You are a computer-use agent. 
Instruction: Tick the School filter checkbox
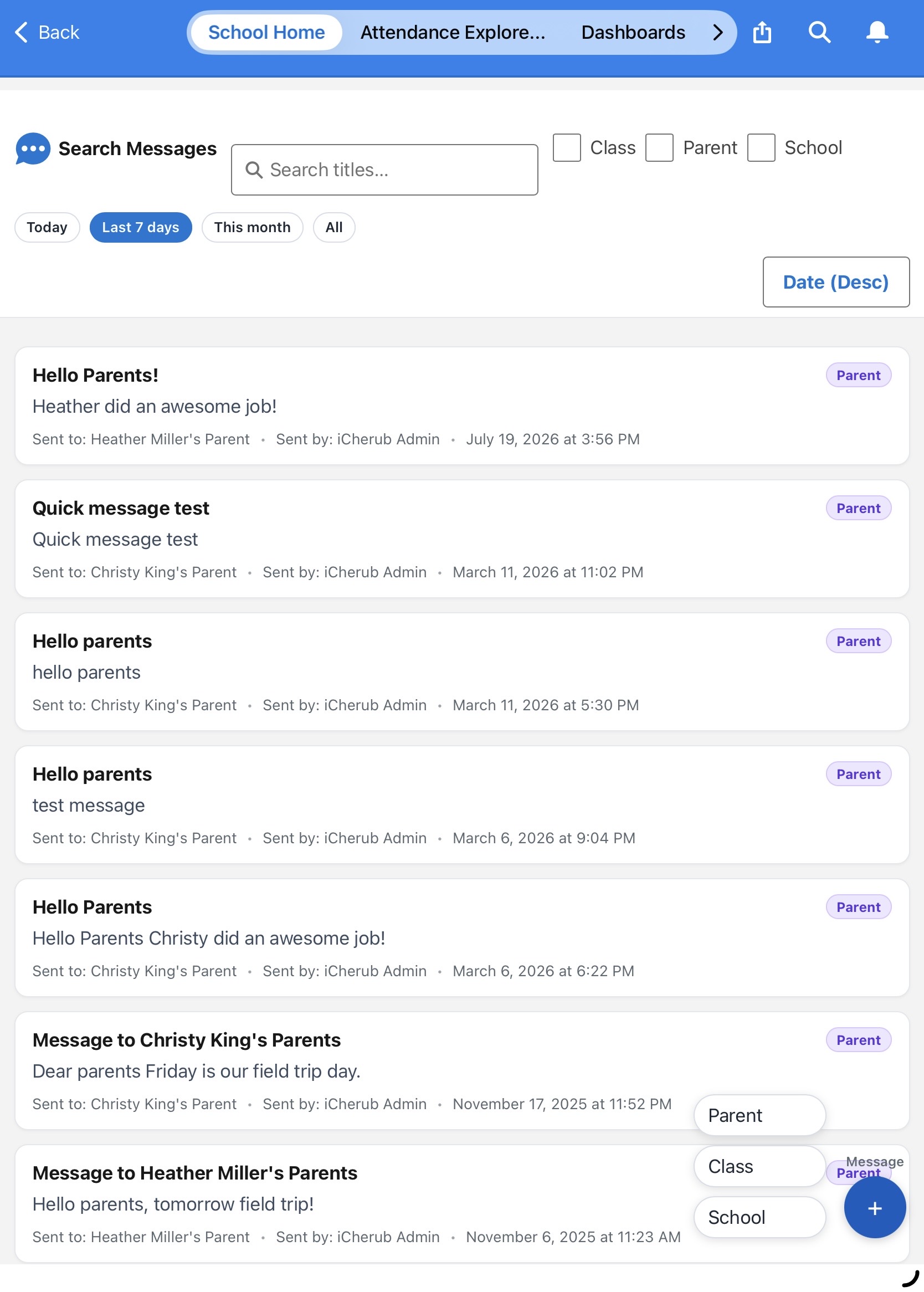[761, 147]
